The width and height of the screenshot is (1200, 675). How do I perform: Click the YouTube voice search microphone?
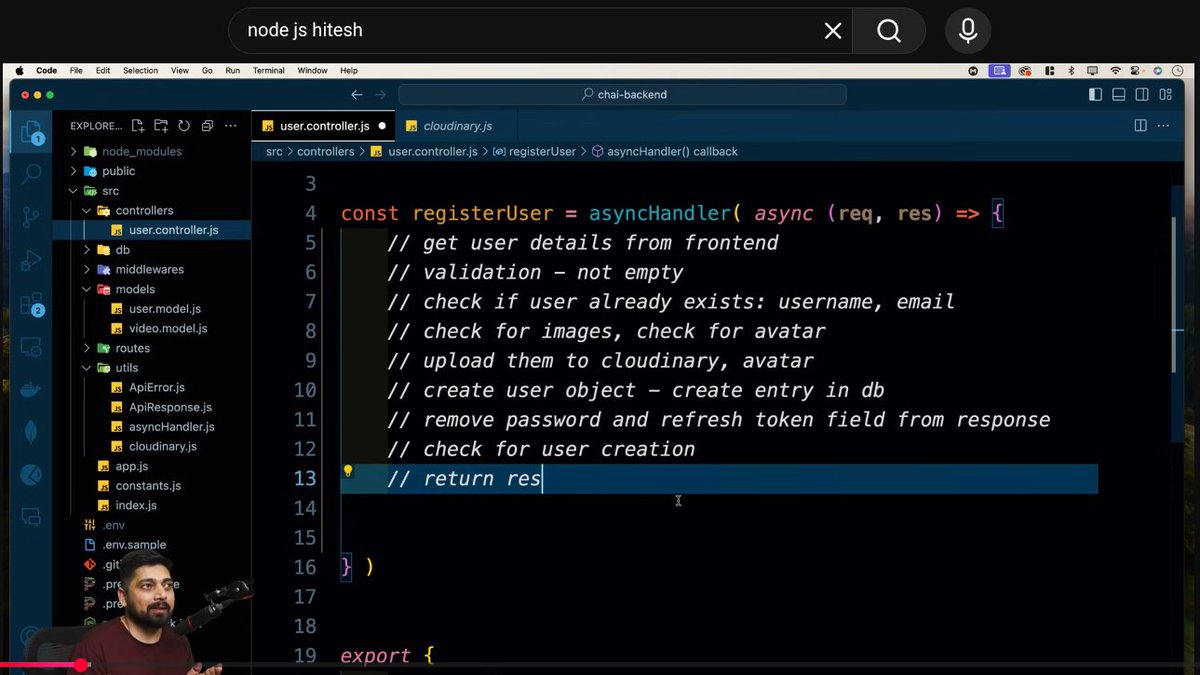coord(967,31)
